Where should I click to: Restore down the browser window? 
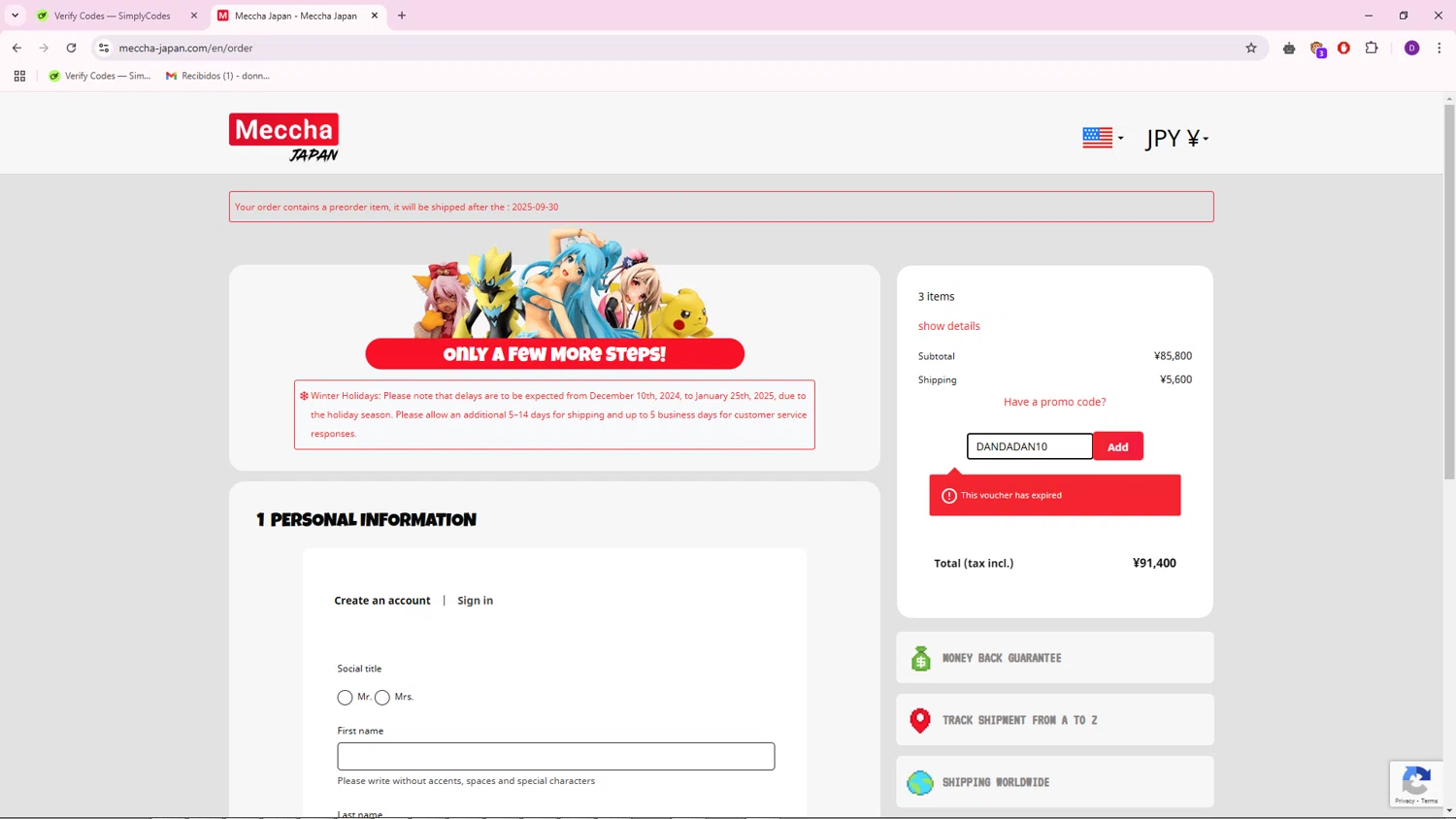1404,16
